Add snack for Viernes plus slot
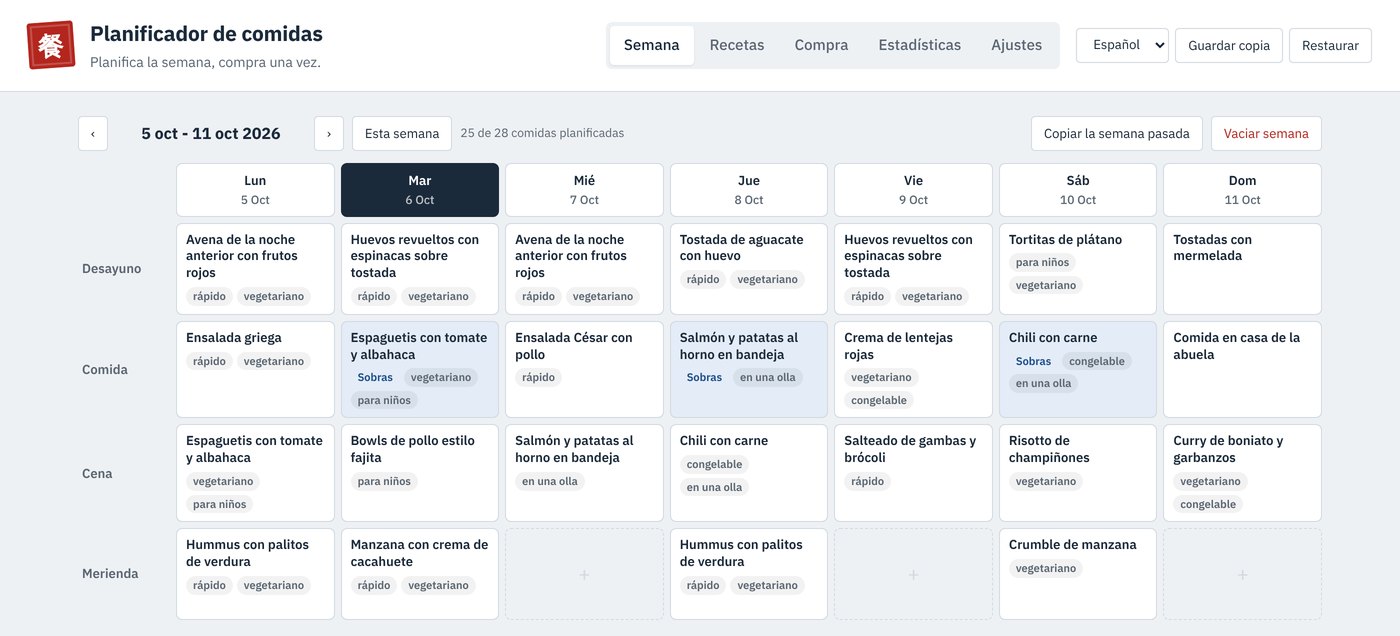Viewport: 1400px width, 636px height. pyautogui.click(x=913, y=574)
